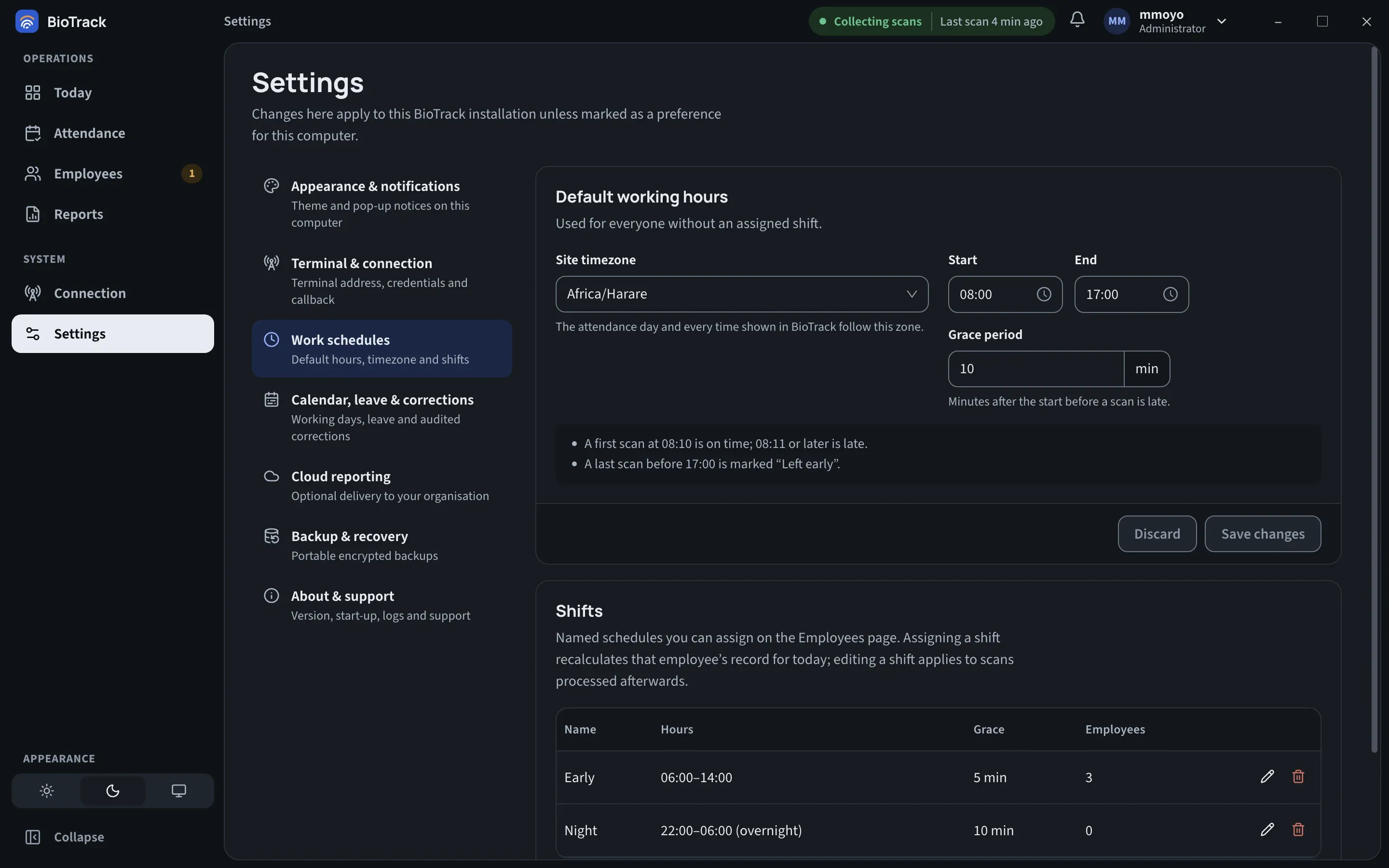Select Work schedules settings section

coord(381,349)
